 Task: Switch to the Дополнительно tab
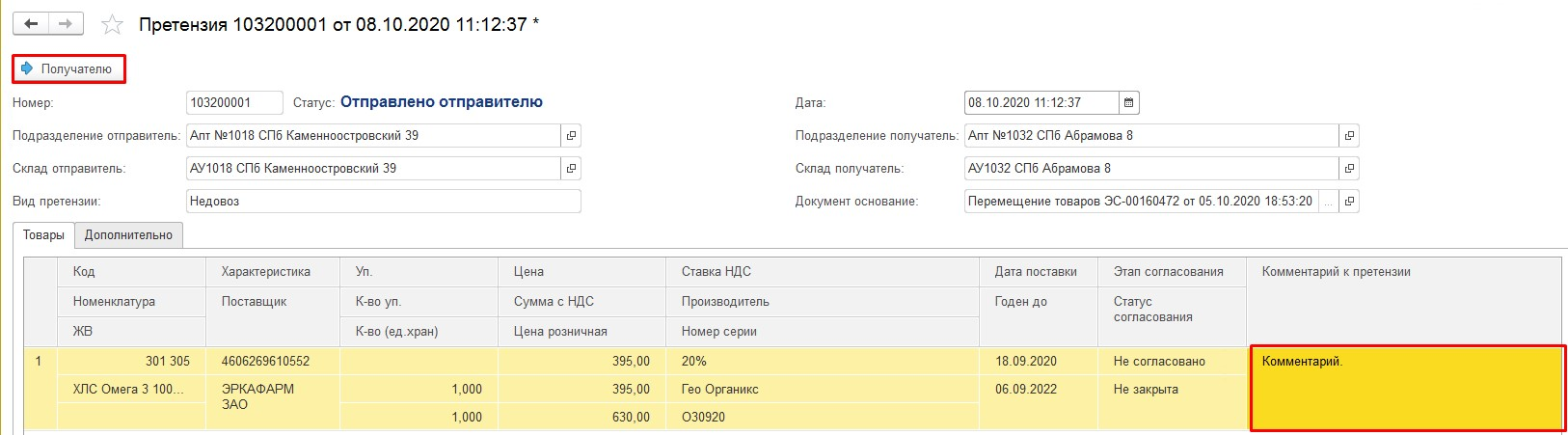(x=128, y=235)
